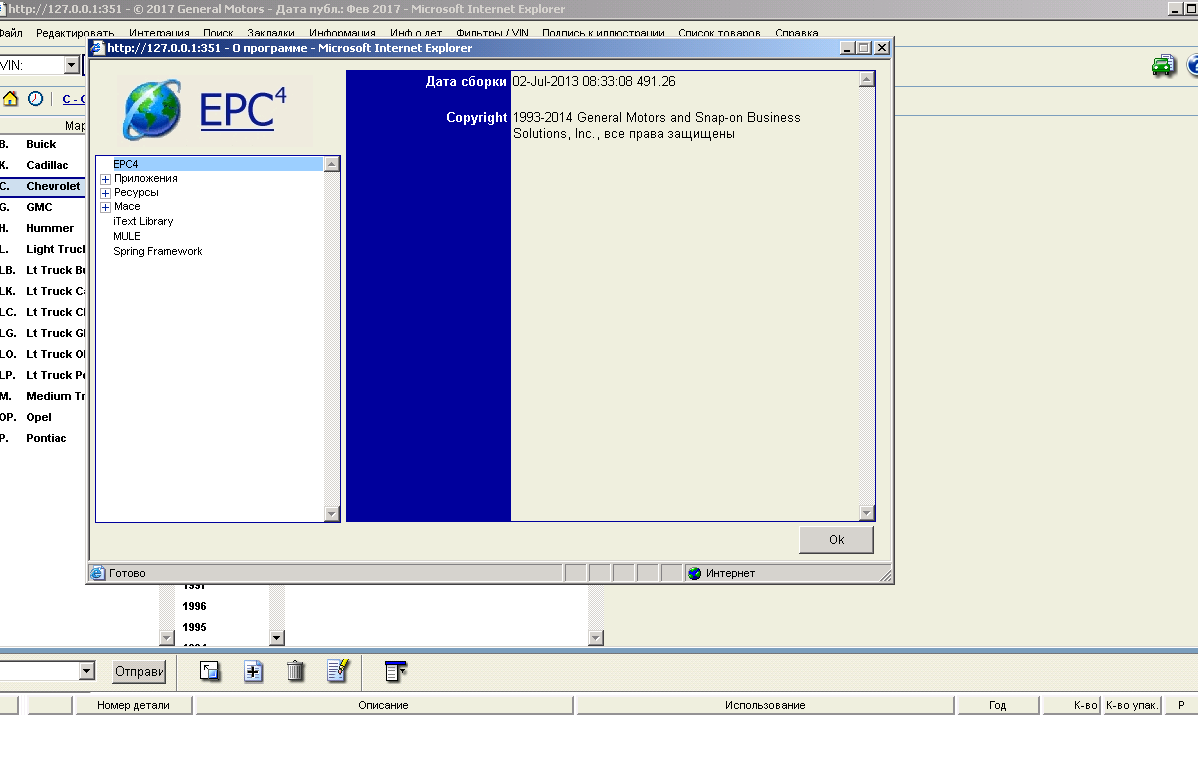
Task: Click the К-во упак. column header
Action: pyautogui.click(x=1132, y=705)
